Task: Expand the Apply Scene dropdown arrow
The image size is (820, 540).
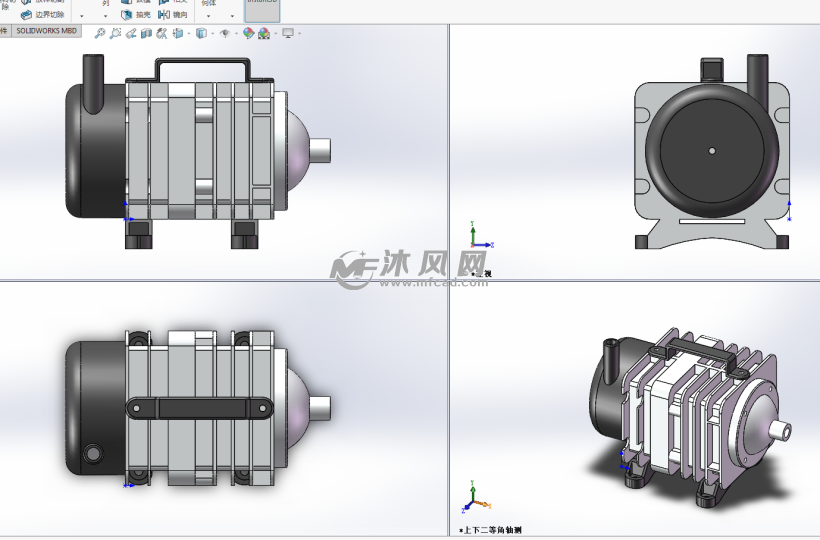Action: pyautogui.click(x=276, y=33)
